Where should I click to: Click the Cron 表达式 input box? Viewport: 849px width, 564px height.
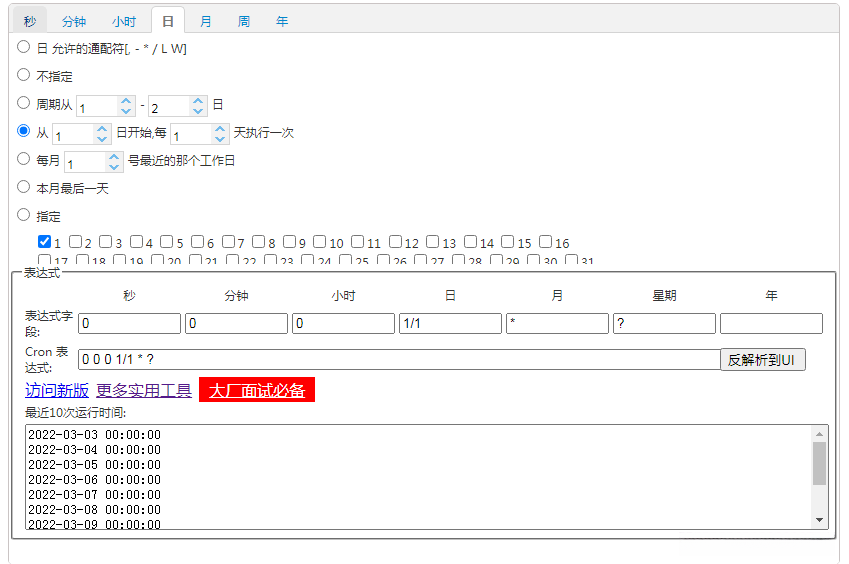[x=400, y=359]
